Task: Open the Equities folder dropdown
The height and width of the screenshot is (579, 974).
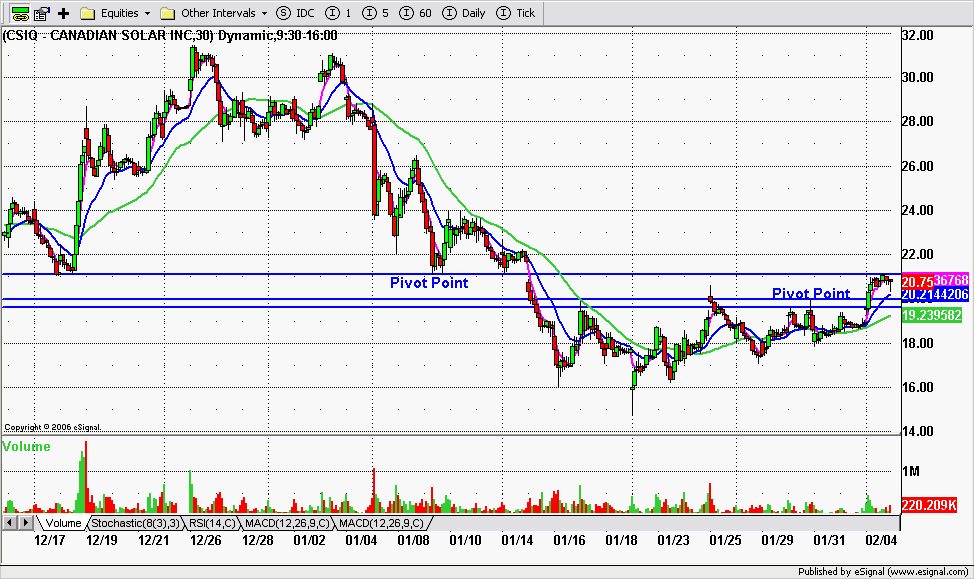Action: click(116, 13)
